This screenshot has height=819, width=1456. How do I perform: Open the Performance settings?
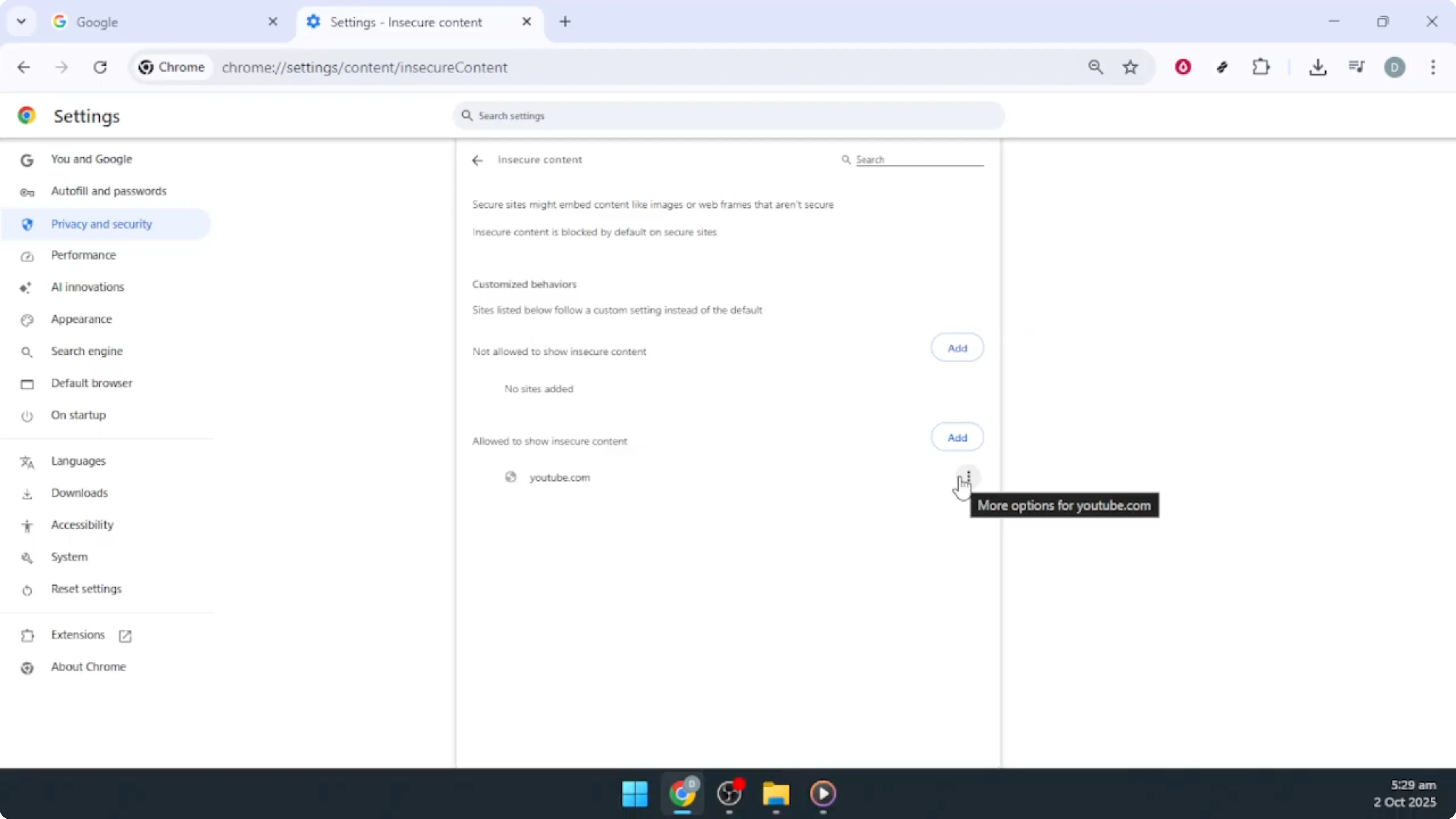[83, 255]
